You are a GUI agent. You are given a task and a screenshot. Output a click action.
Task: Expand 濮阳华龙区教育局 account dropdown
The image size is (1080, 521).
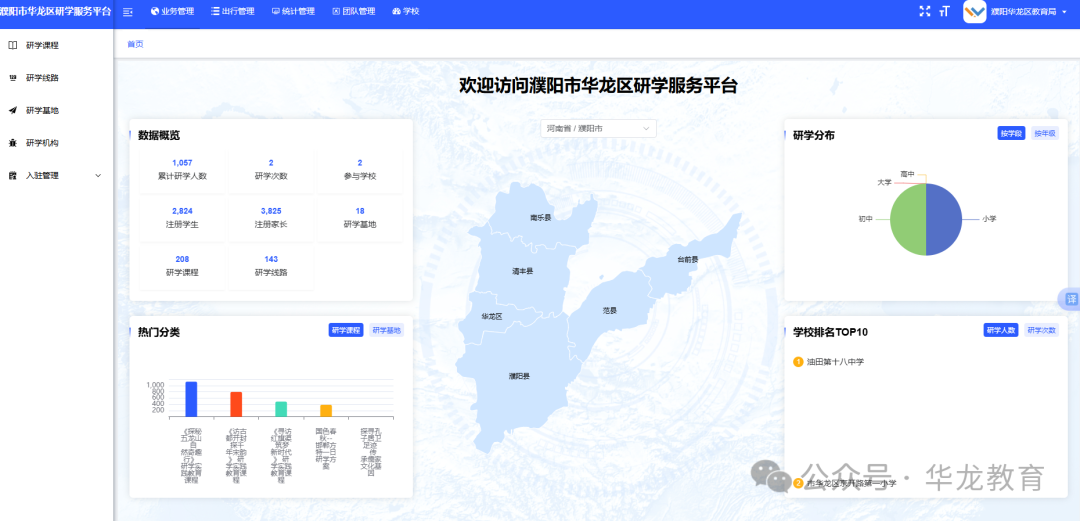coord(1029,12)
